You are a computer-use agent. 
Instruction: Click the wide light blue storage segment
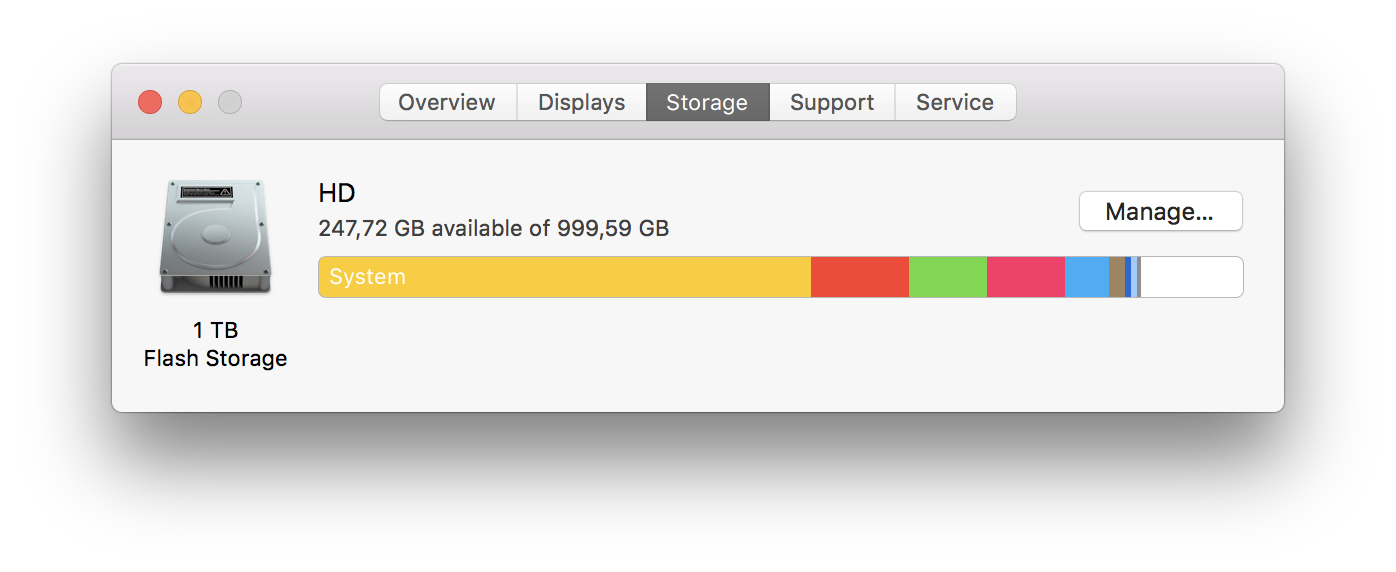pos(1086,277)
